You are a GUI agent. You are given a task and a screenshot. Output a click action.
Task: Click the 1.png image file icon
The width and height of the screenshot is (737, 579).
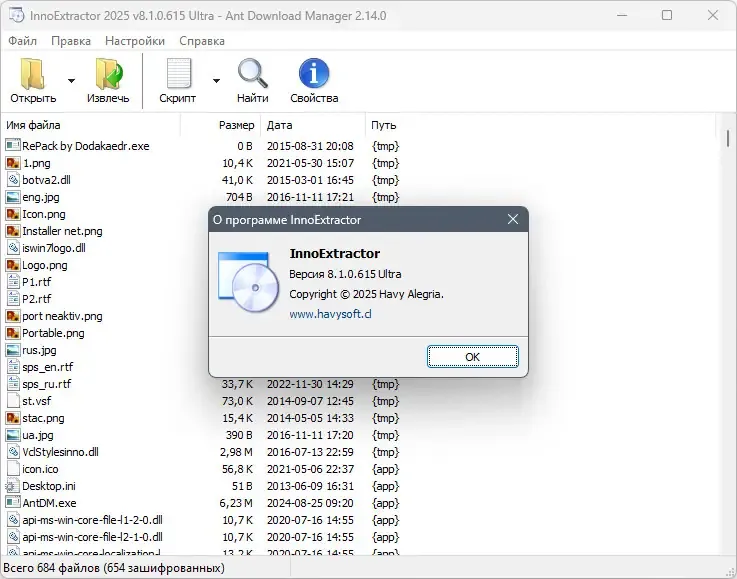(13, 163)
